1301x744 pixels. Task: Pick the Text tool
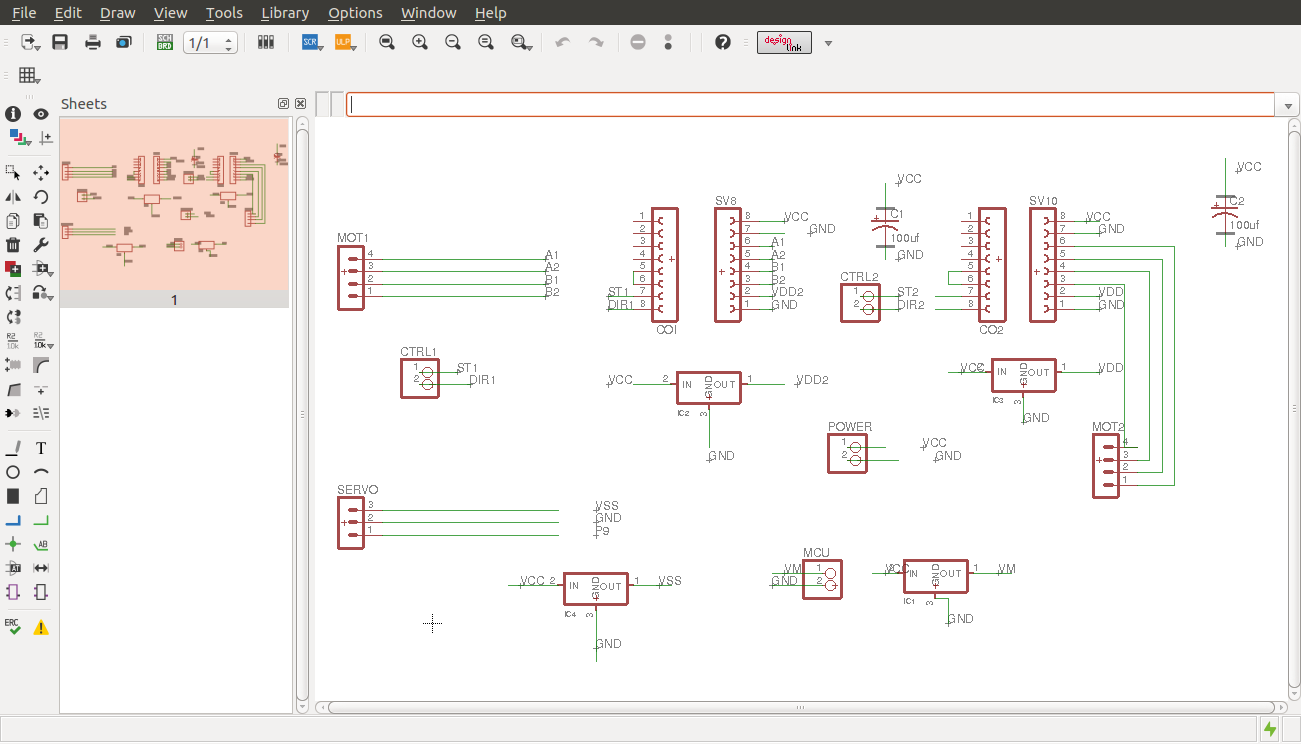click(41, 448)
